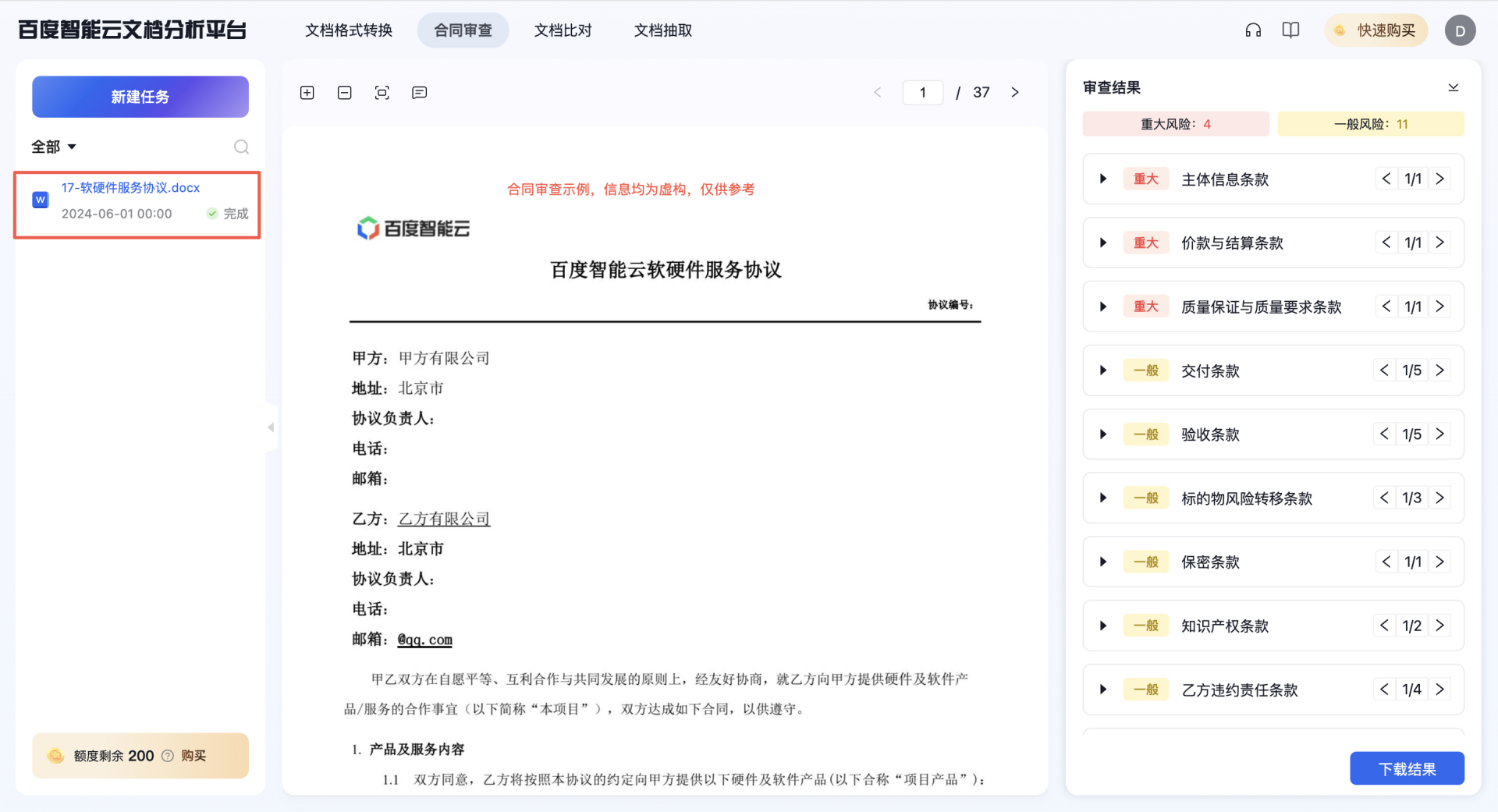Viewport: 1498px width, 812px height.
Task: Click the 新建任务 button
Action: (x=140, y=97)
